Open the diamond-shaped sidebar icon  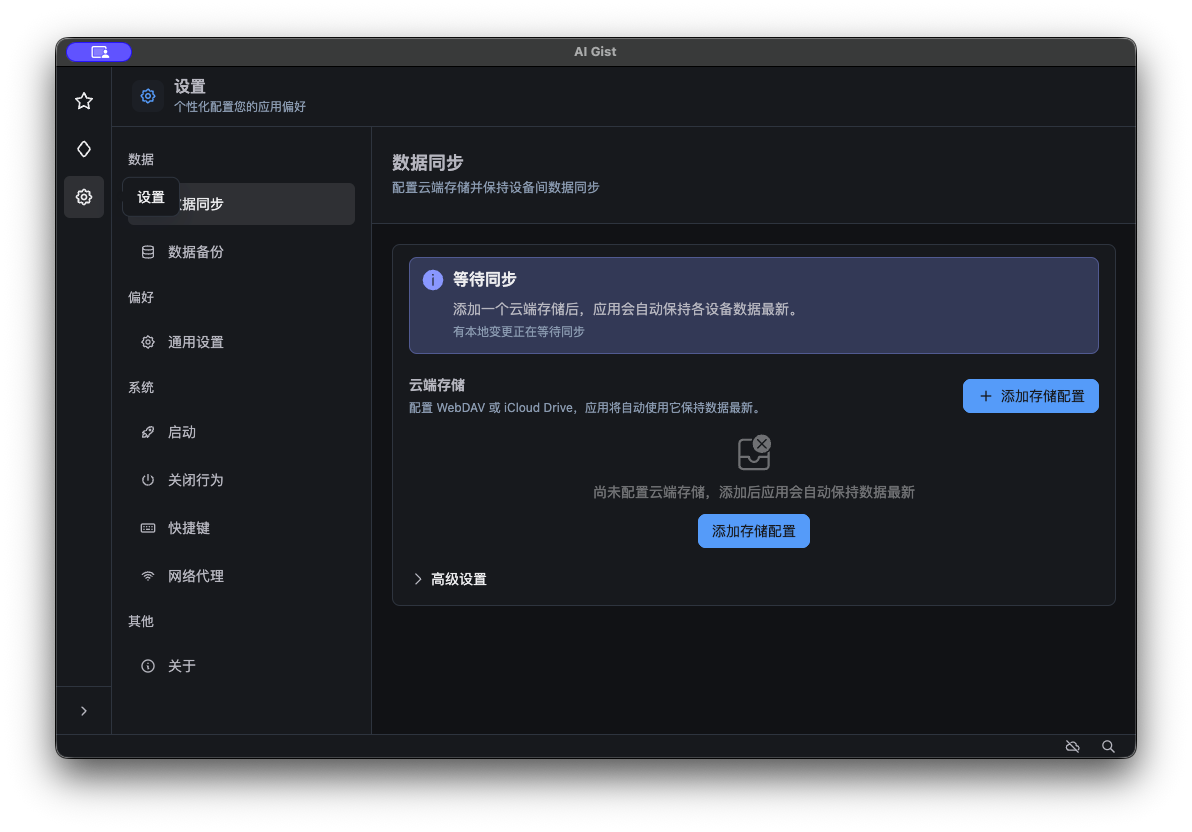coord(84,149)
